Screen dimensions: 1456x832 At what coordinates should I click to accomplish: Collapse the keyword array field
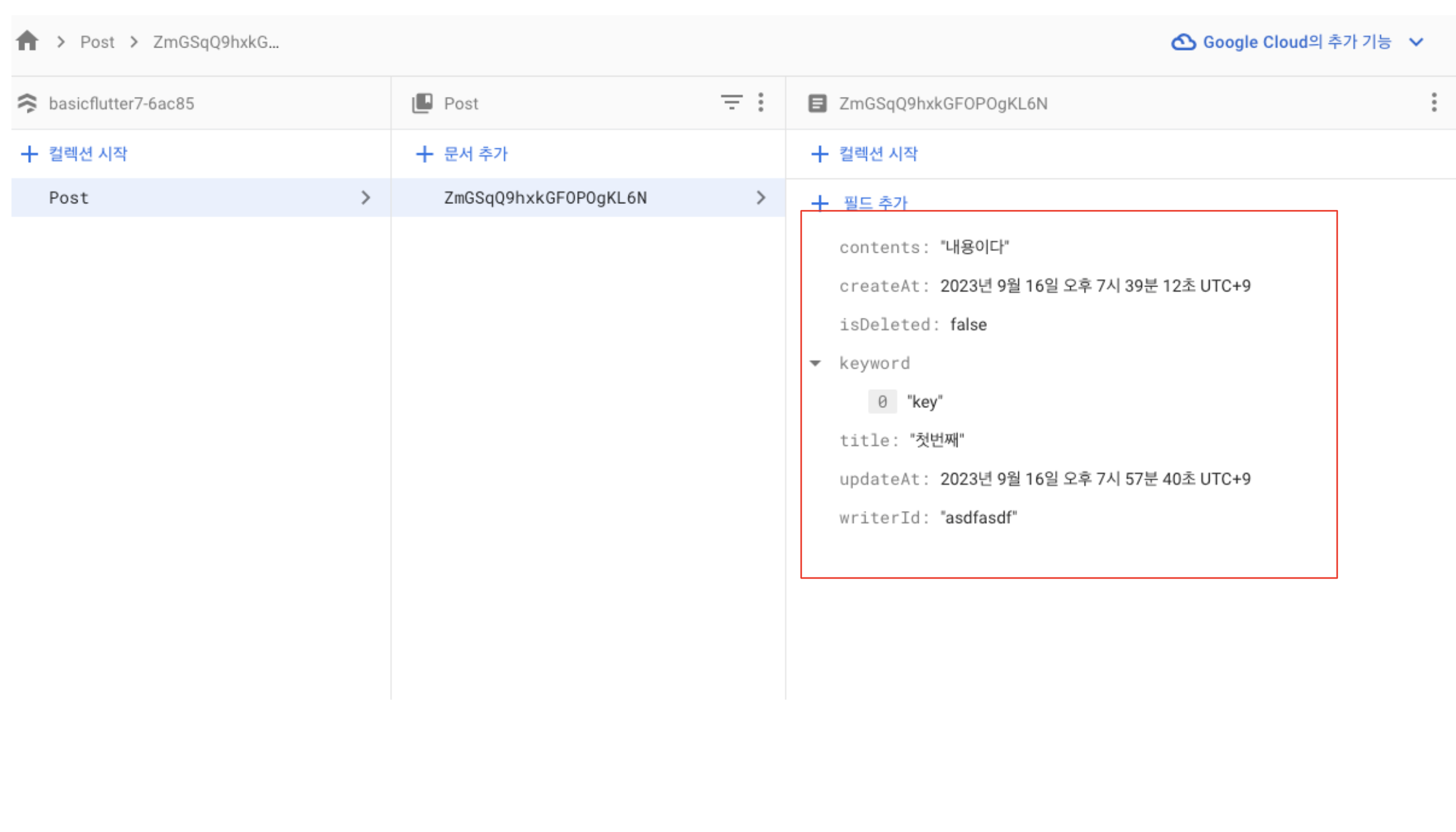coord(815,363)
